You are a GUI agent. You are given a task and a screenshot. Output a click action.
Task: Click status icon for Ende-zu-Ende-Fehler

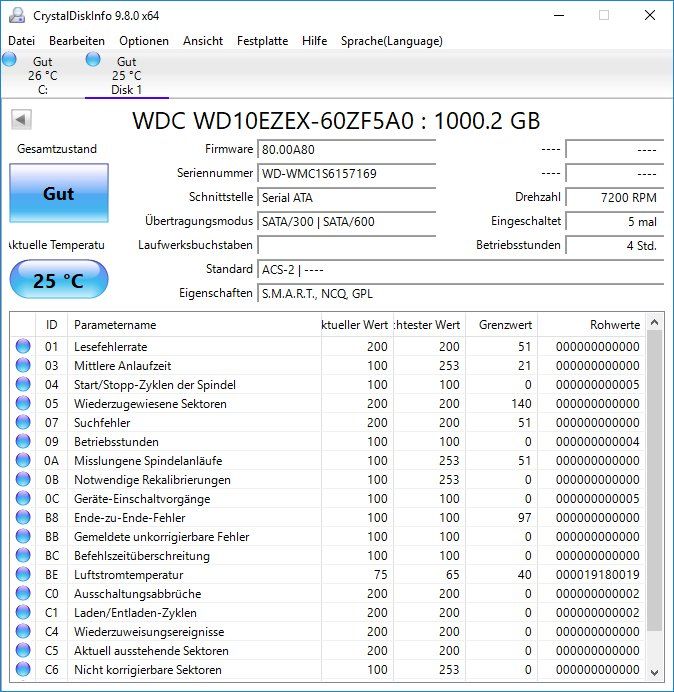click(x=23, y=517)
